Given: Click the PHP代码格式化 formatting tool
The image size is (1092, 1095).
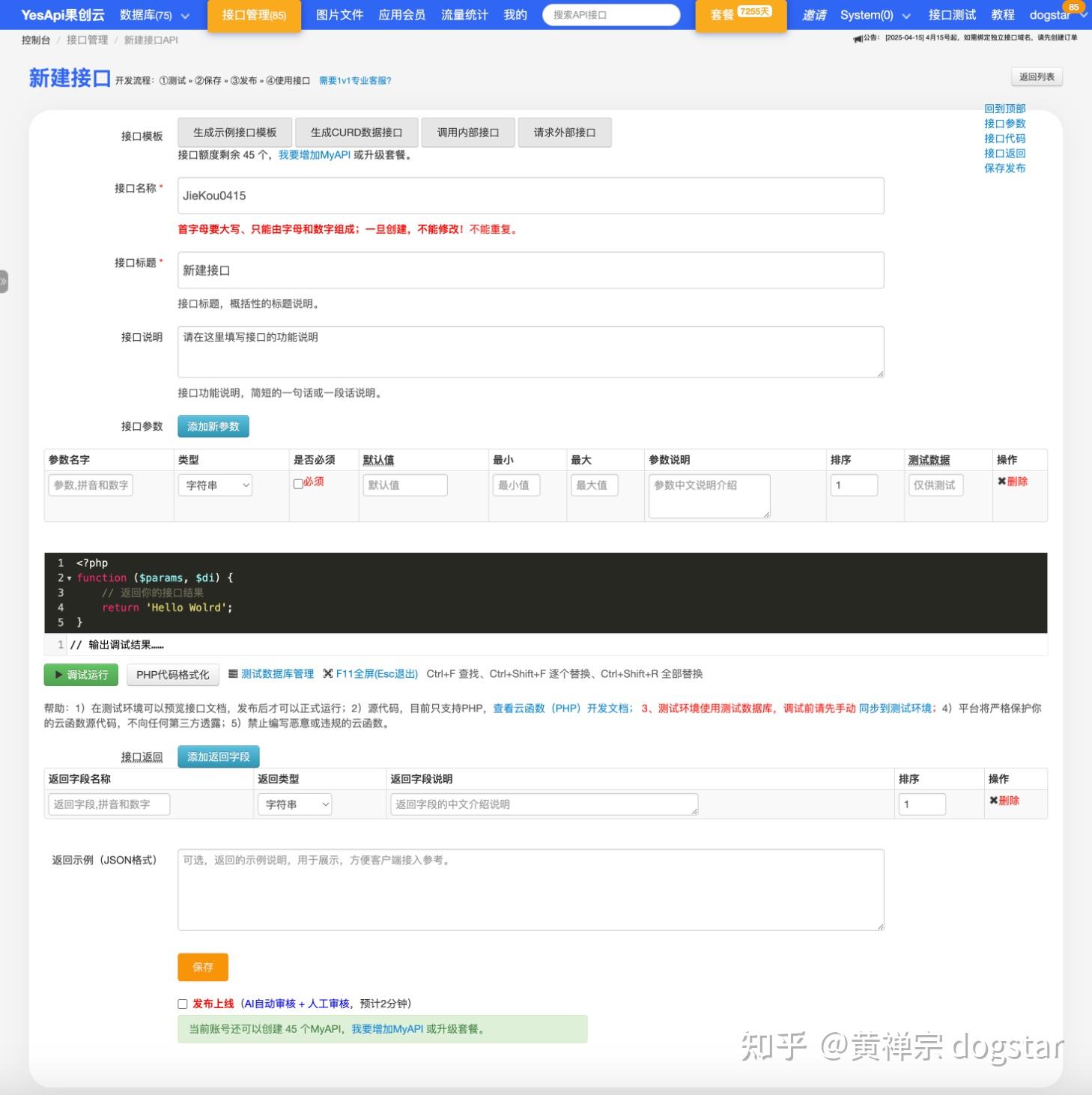Looking at the screenshot, I should coord(173,675).
